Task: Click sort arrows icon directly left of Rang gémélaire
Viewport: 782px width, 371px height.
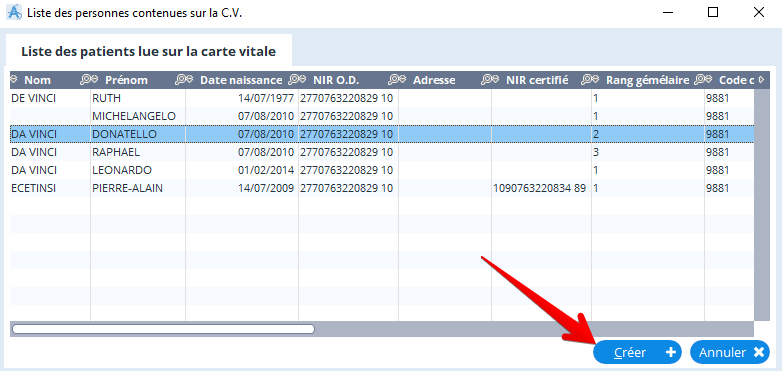Action: tap(596, 80)
